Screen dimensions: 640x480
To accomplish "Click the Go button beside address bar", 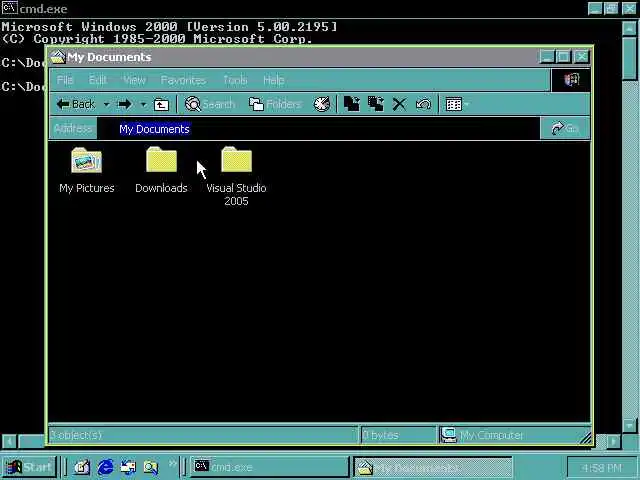I will tap(565, 129).
